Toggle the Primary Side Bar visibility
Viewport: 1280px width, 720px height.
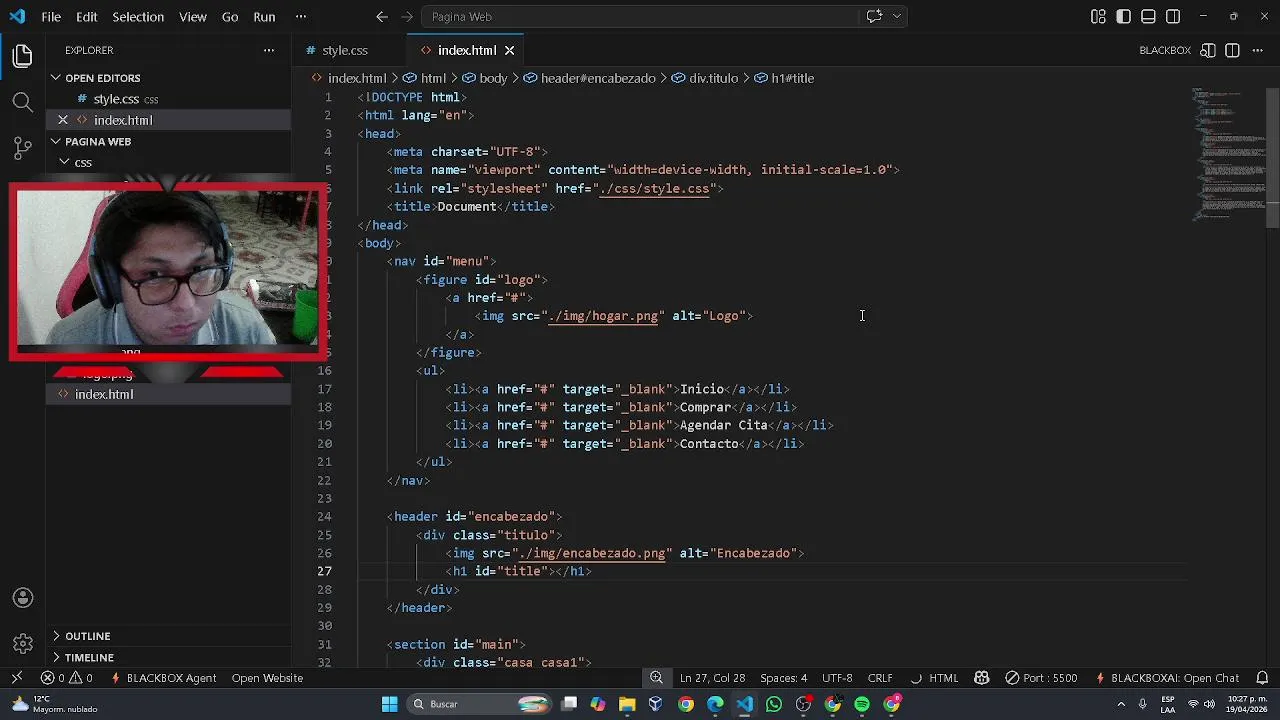1123,17
